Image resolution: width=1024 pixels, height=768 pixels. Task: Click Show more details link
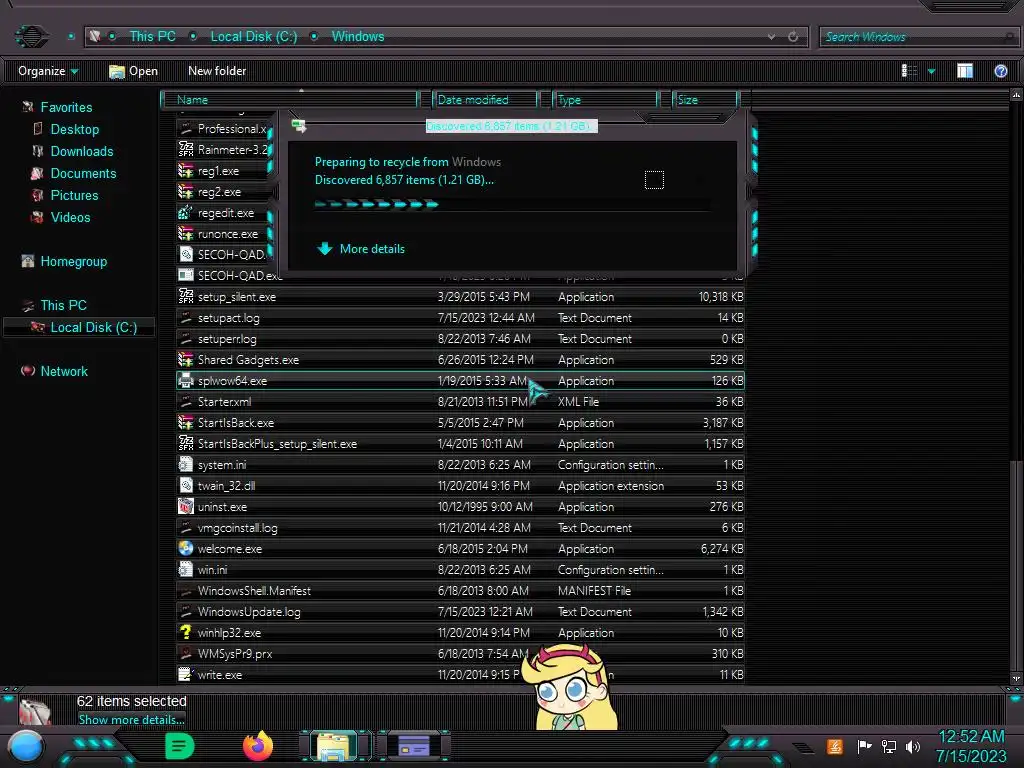pos(131,720)
